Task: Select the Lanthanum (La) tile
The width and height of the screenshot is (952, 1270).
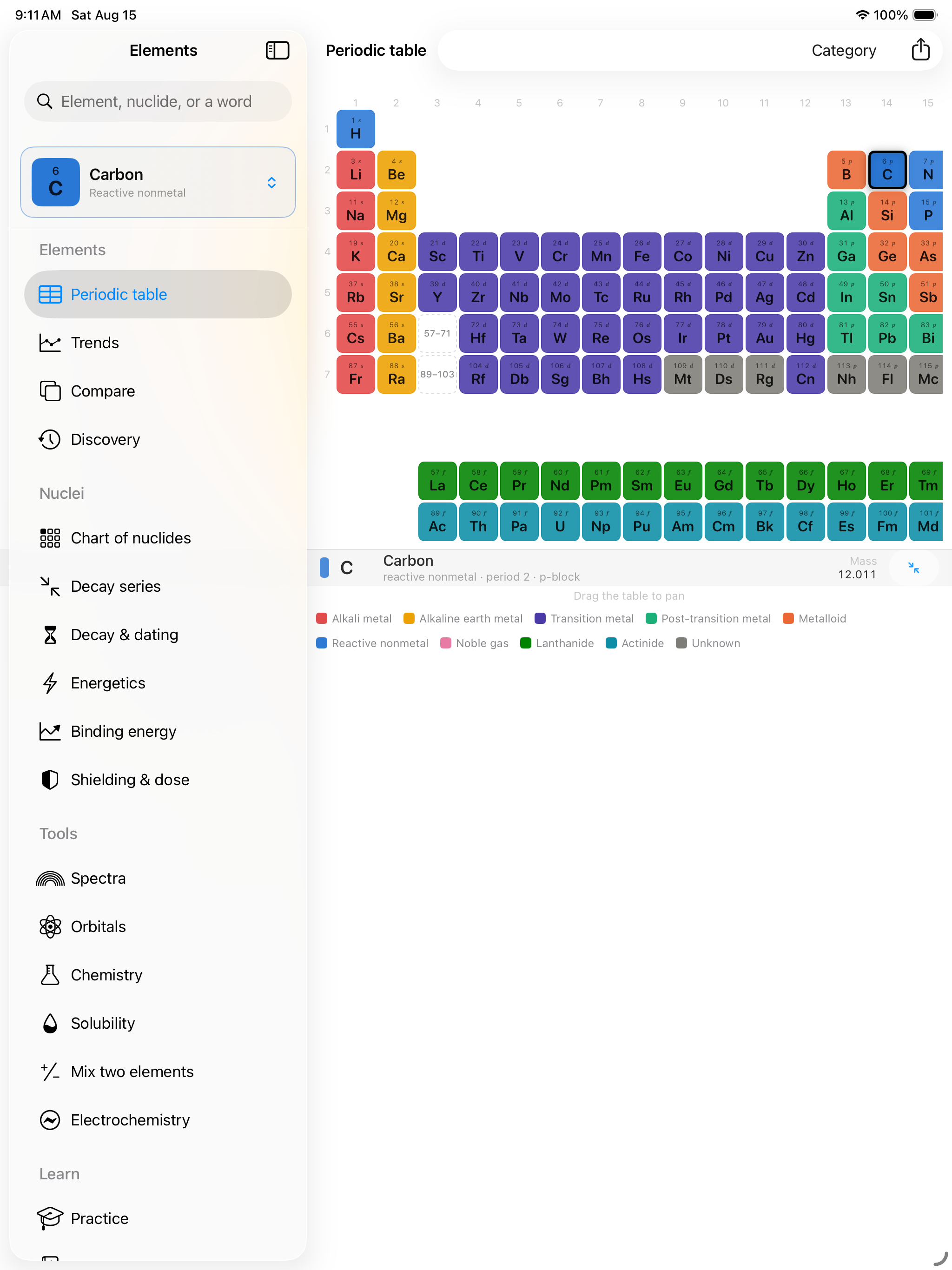Action: 437,481
